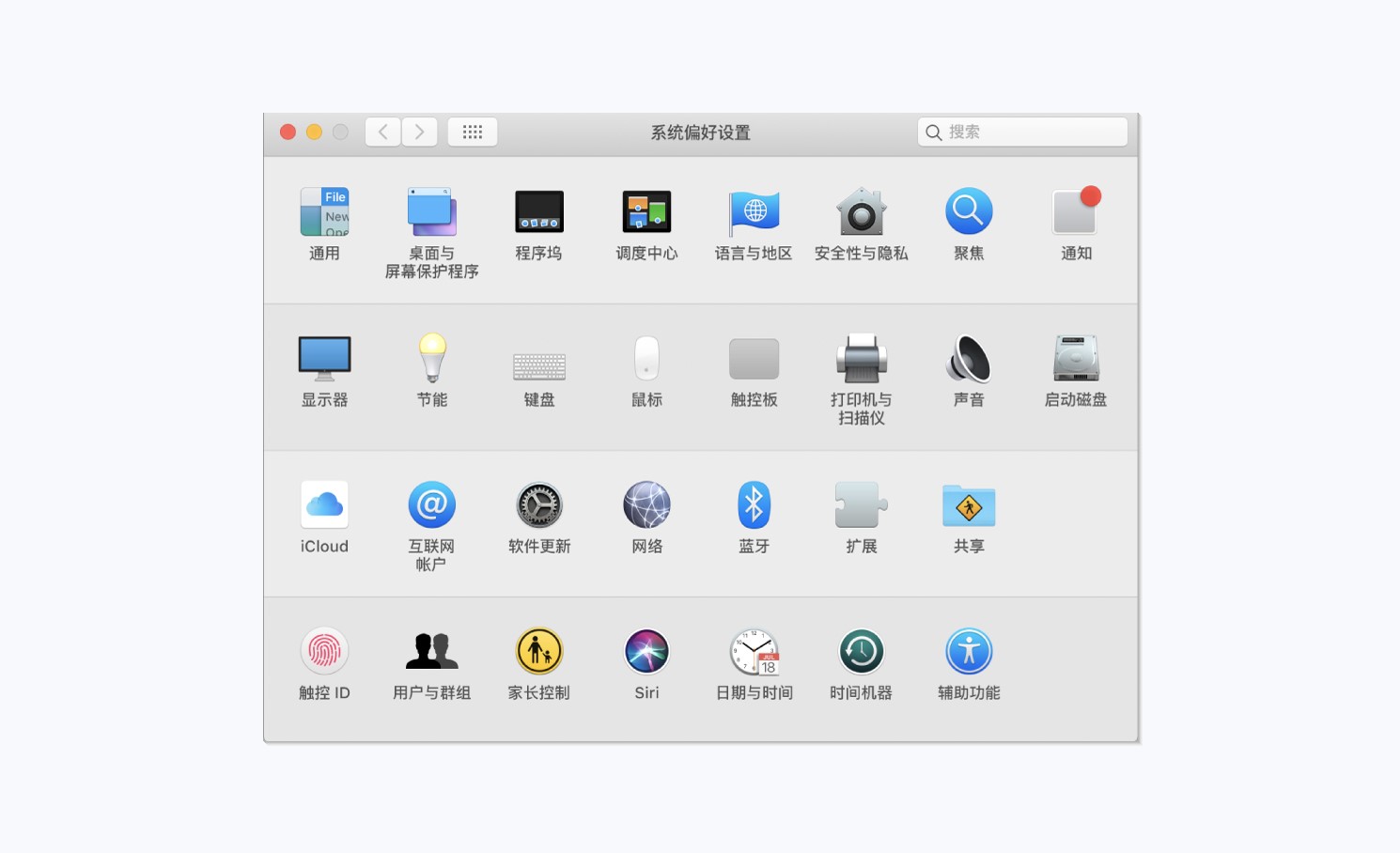
Task: Open the 显示器 display settings
Action: [324, 359]
